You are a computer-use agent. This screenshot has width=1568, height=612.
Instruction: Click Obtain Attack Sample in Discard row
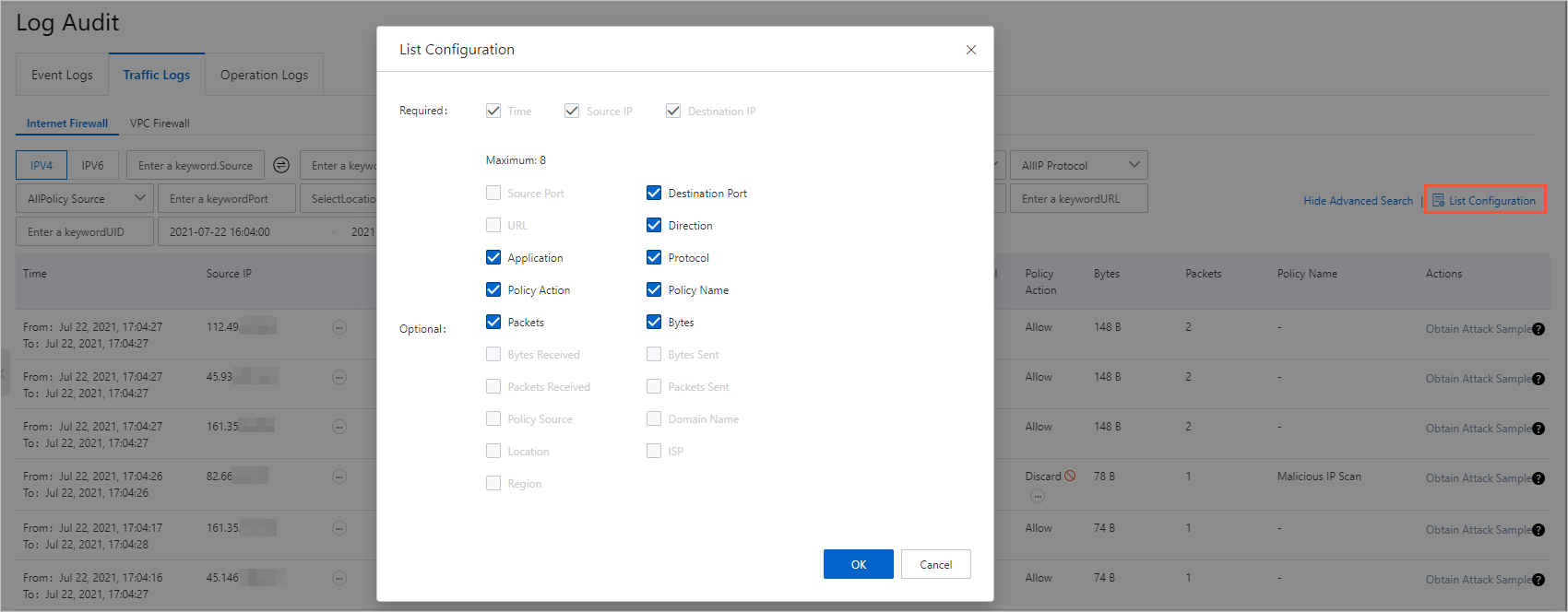(1479, 478)
